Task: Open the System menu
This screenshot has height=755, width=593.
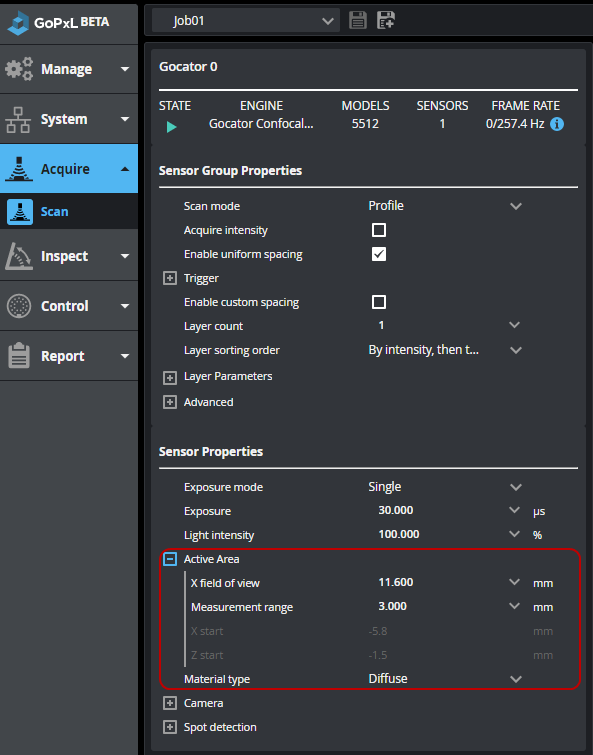Action: click(x=69, y=119)
